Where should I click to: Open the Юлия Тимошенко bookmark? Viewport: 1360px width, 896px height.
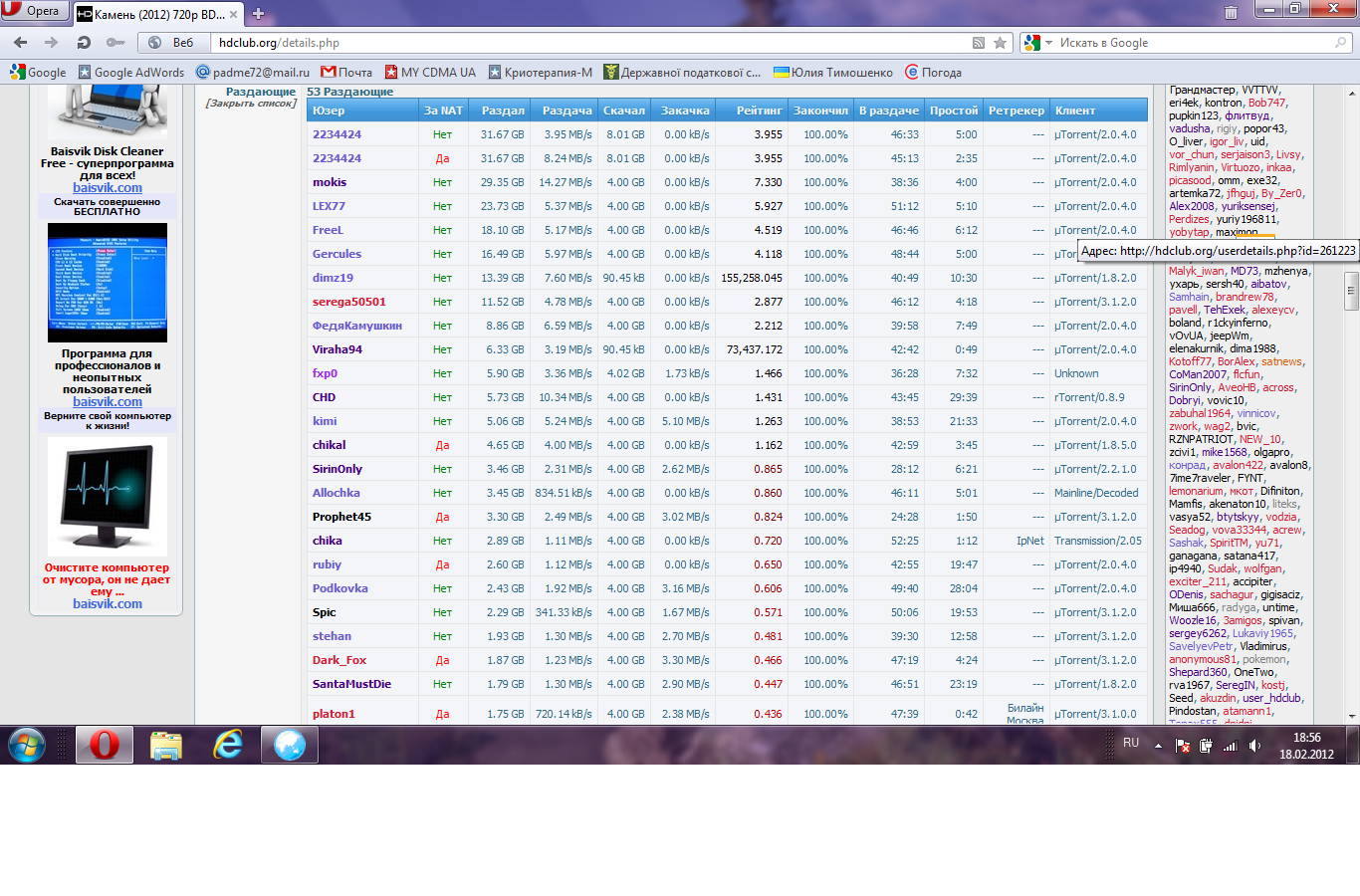pyautogui.click(x=833, y=72)
